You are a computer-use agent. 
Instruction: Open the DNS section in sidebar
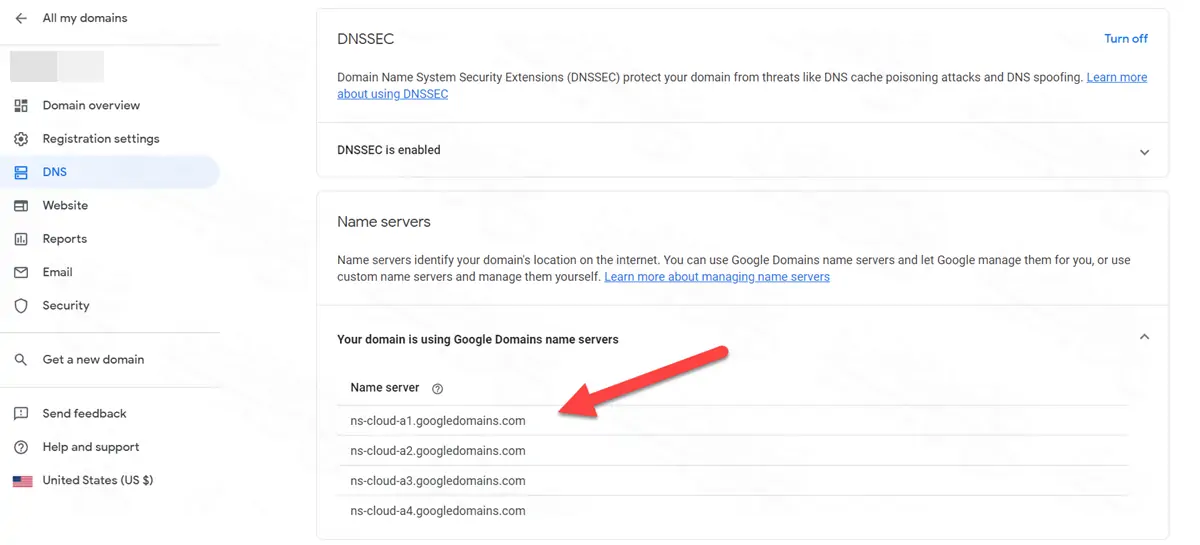click(x=55, y=172)
